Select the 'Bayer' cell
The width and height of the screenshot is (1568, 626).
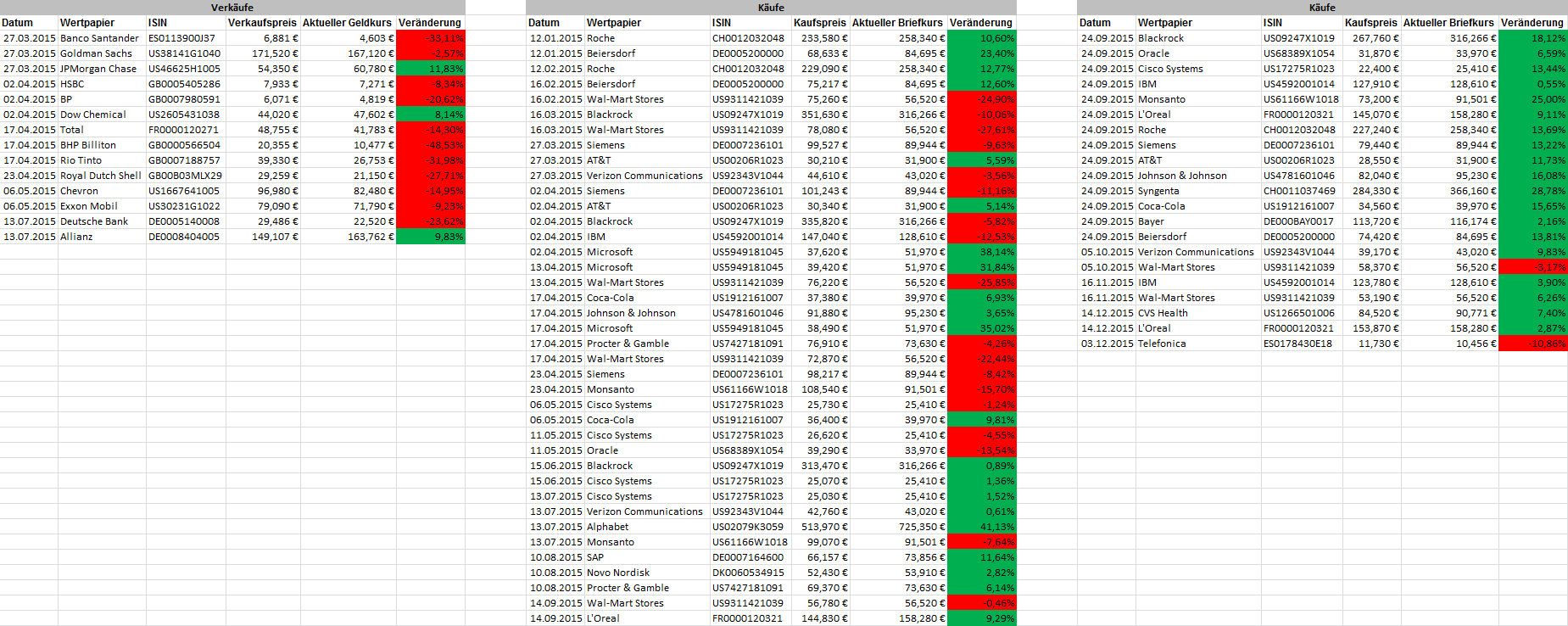click(x=1198, y=221)
